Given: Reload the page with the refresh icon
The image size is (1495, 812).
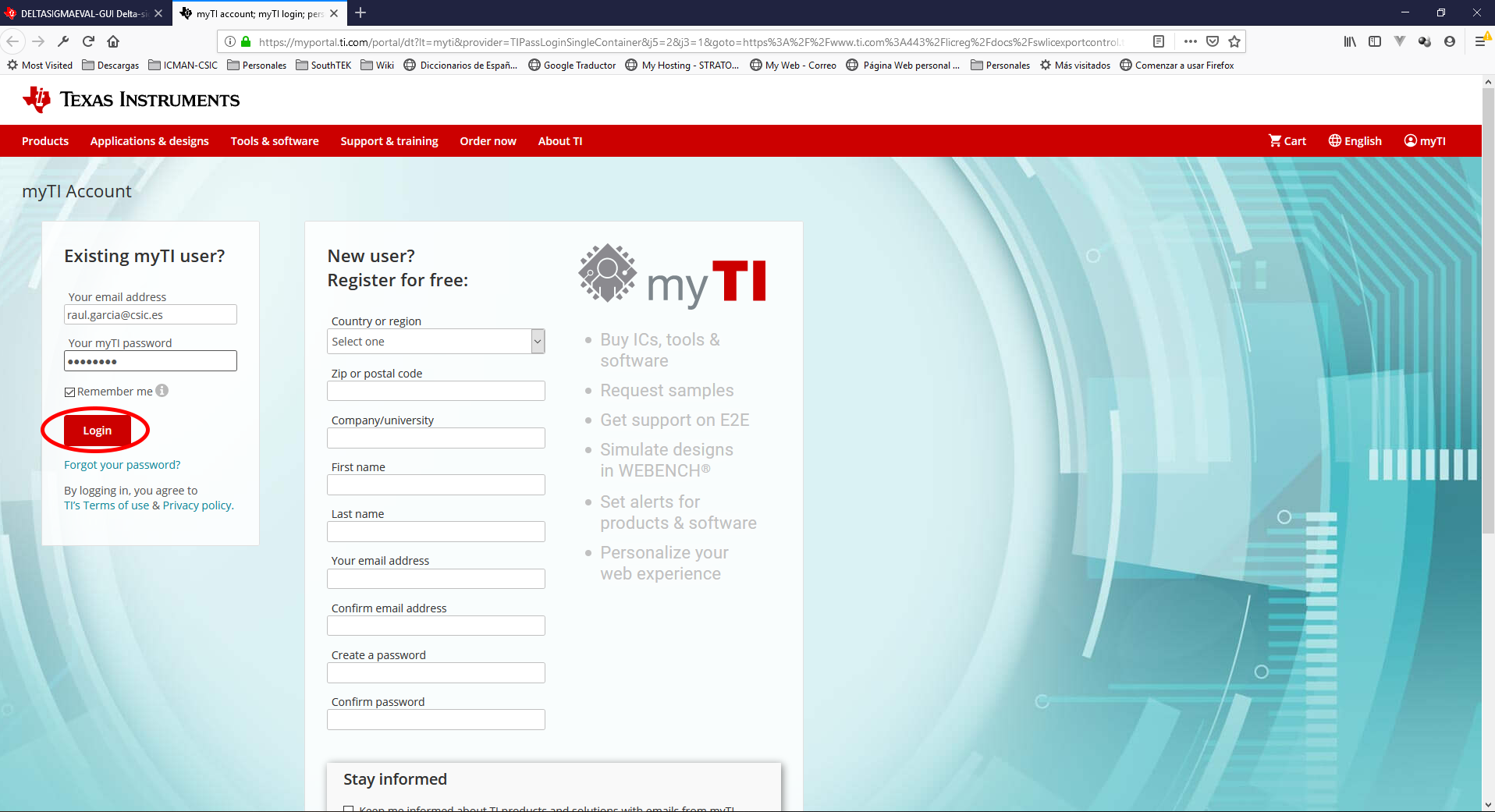Looking at the screenshot, I should point(88,41).
